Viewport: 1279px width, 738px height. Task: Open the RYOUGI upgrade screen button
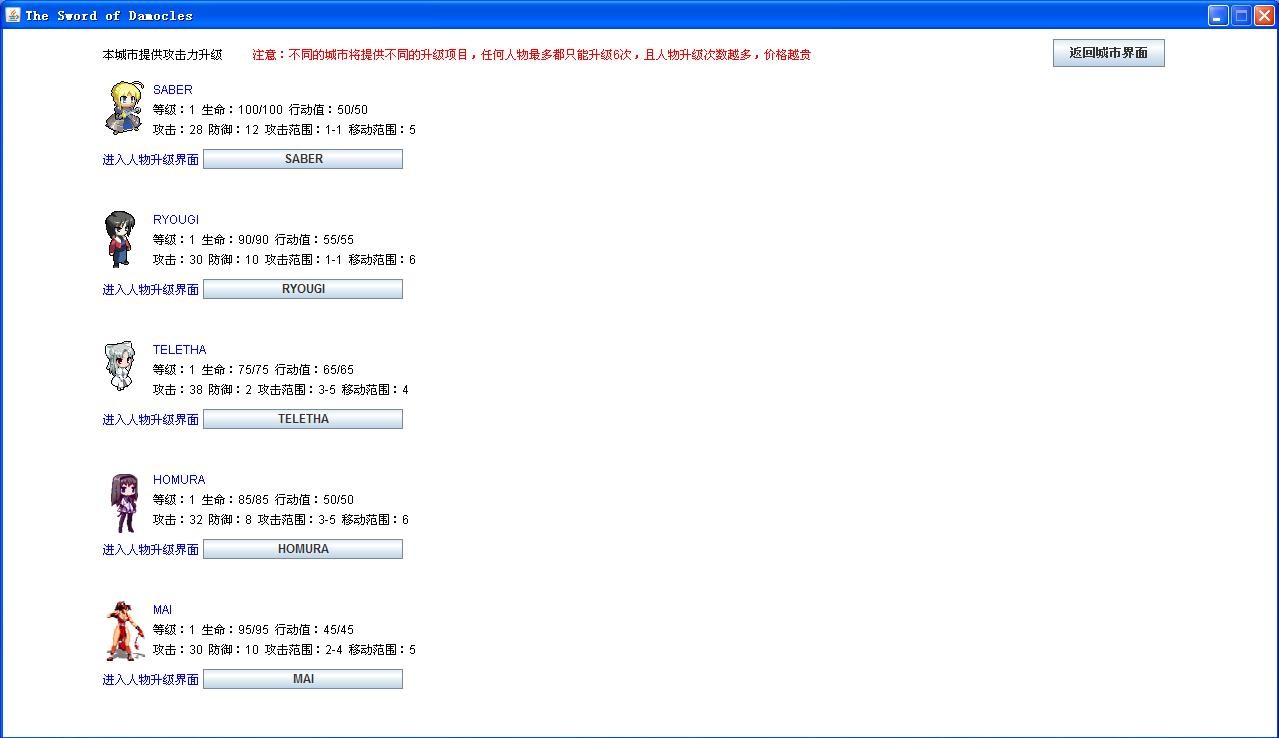303,289
